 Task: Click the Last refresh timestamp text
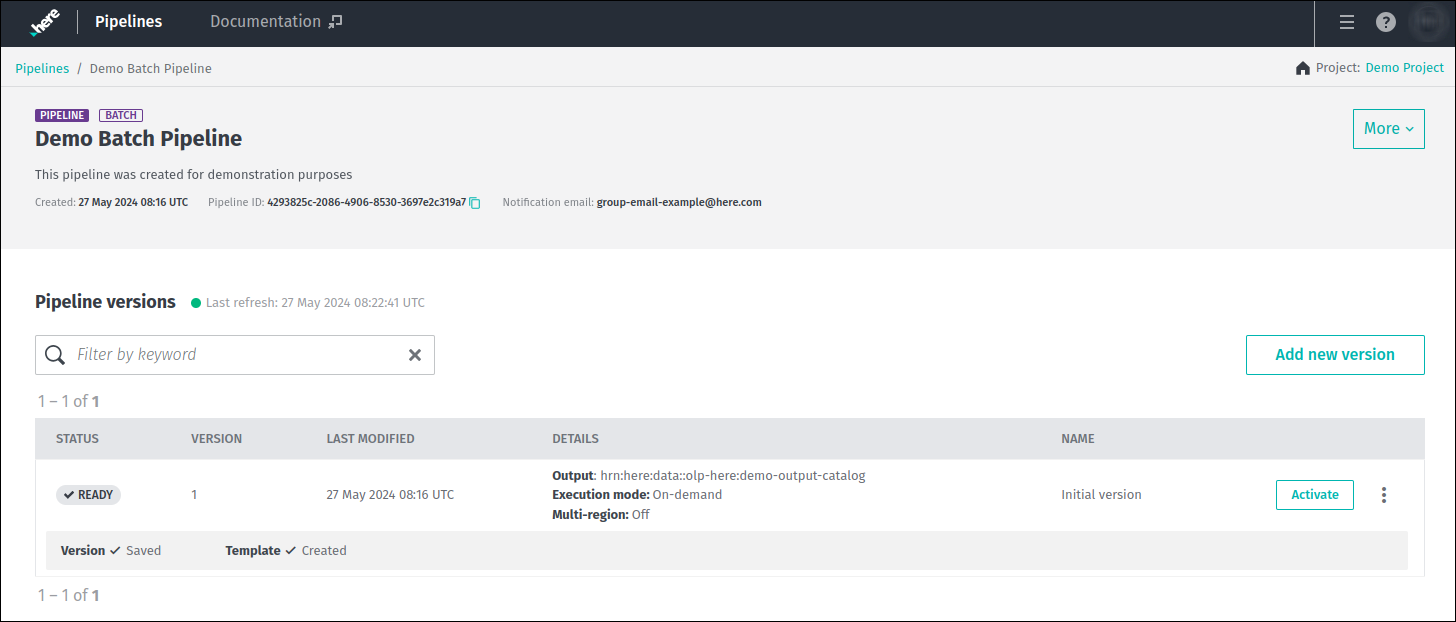click(x=315, y=303)
